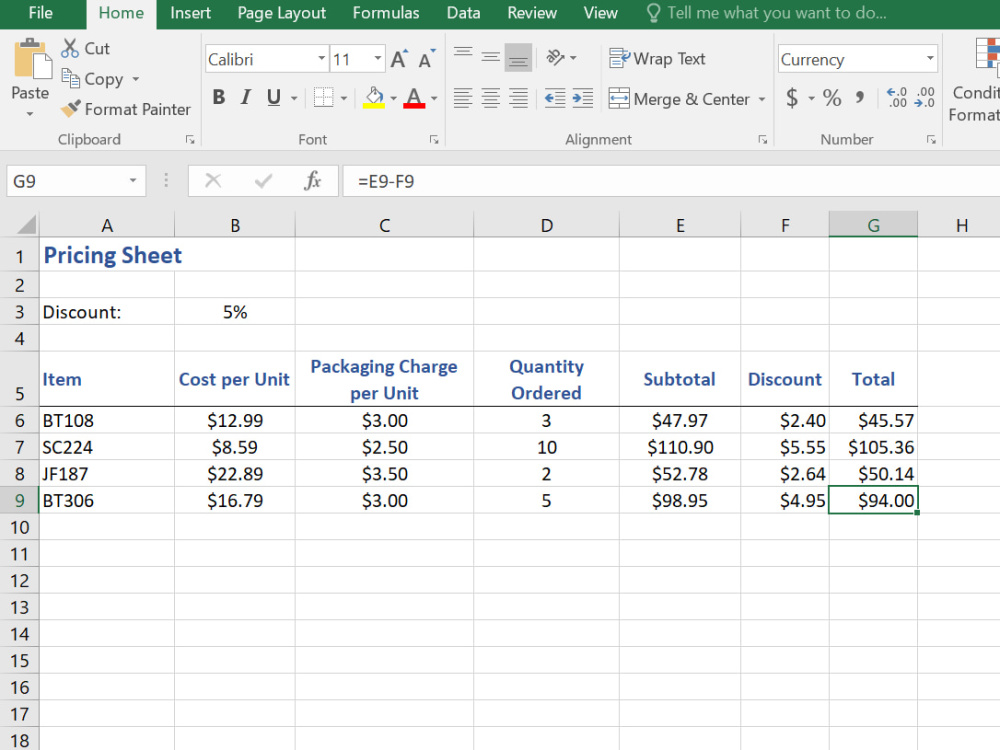Decrease Decimal places
Screen dimensions: 1000x750
924,98
